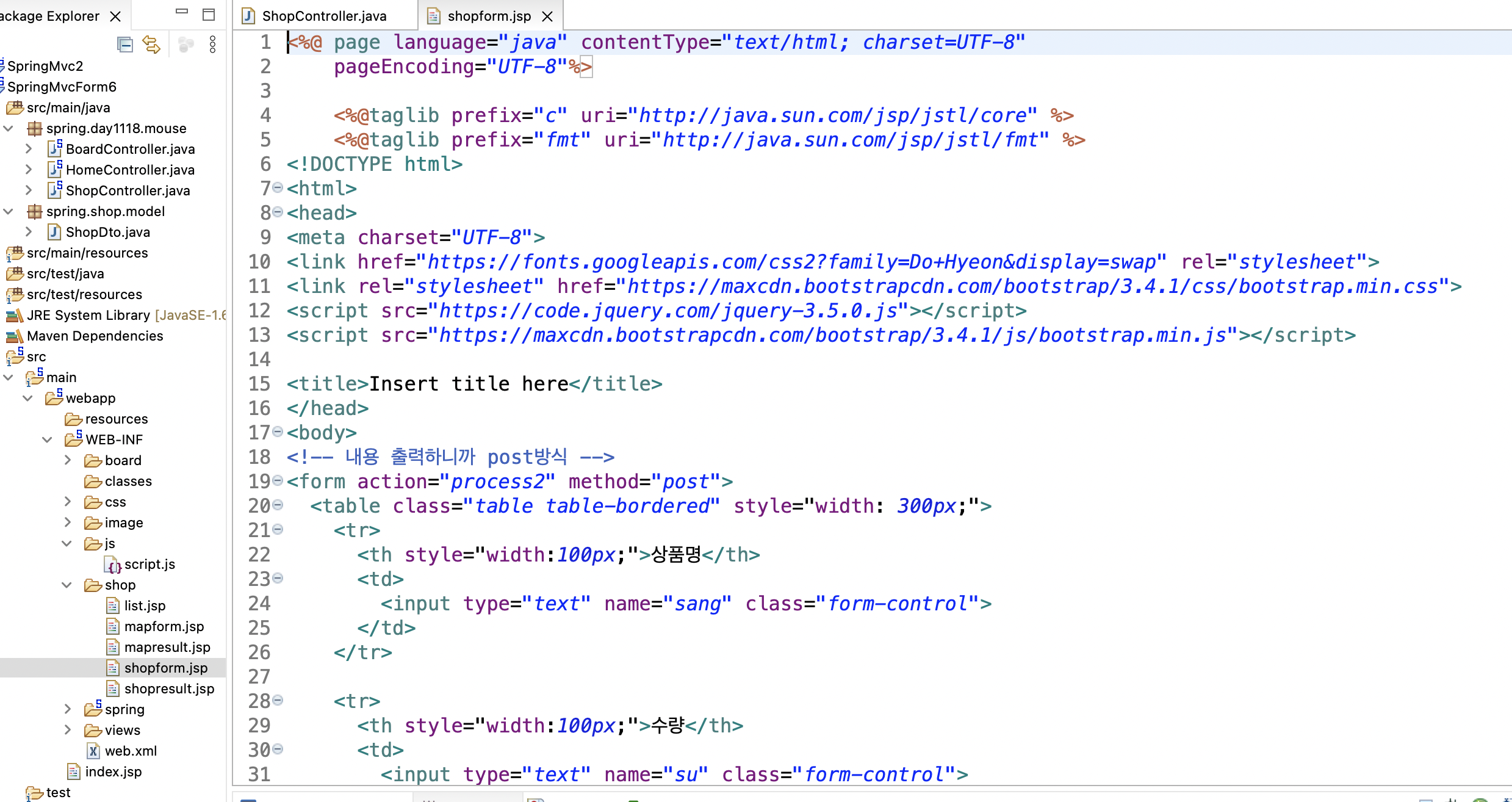Collapse the form fold marker on line 19
Image resolution: width=1512 pixels, height=802 pixels.
[278, 481]
